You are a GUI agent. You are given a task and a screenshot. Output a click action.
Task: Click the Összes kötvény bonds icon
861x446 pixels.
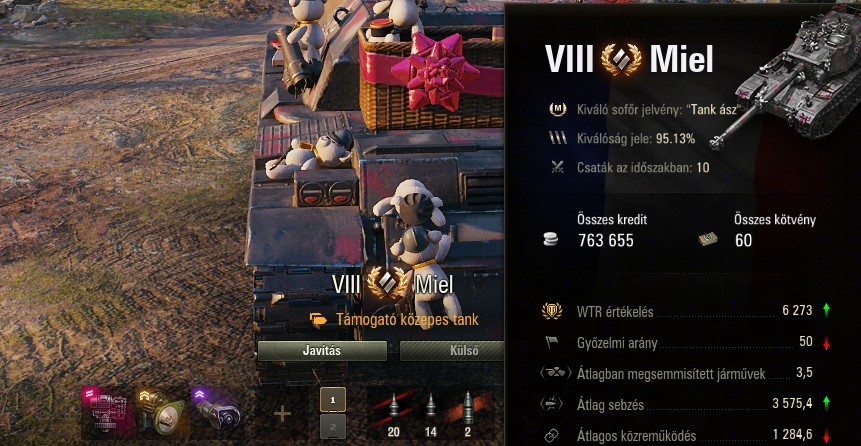pyautogui.click(x=708, y=239)
